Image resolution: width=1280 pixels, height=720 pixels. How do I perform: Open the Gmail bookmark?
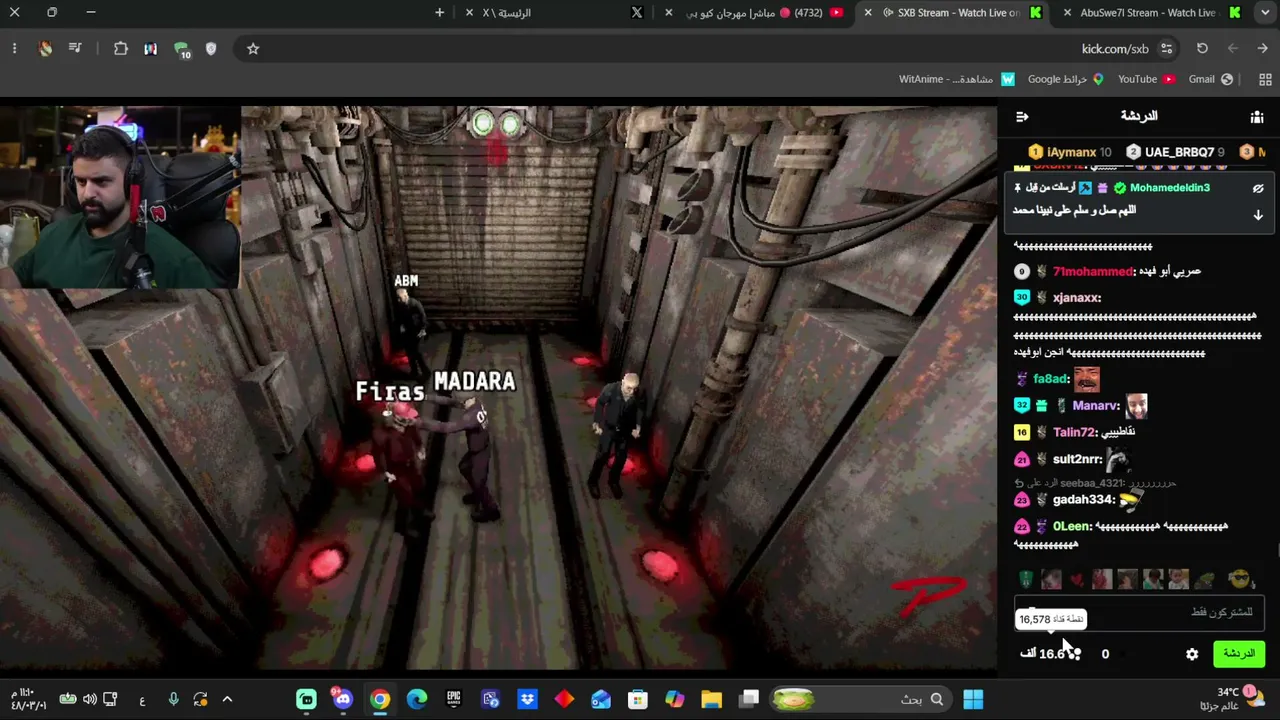click(1211, 79)
